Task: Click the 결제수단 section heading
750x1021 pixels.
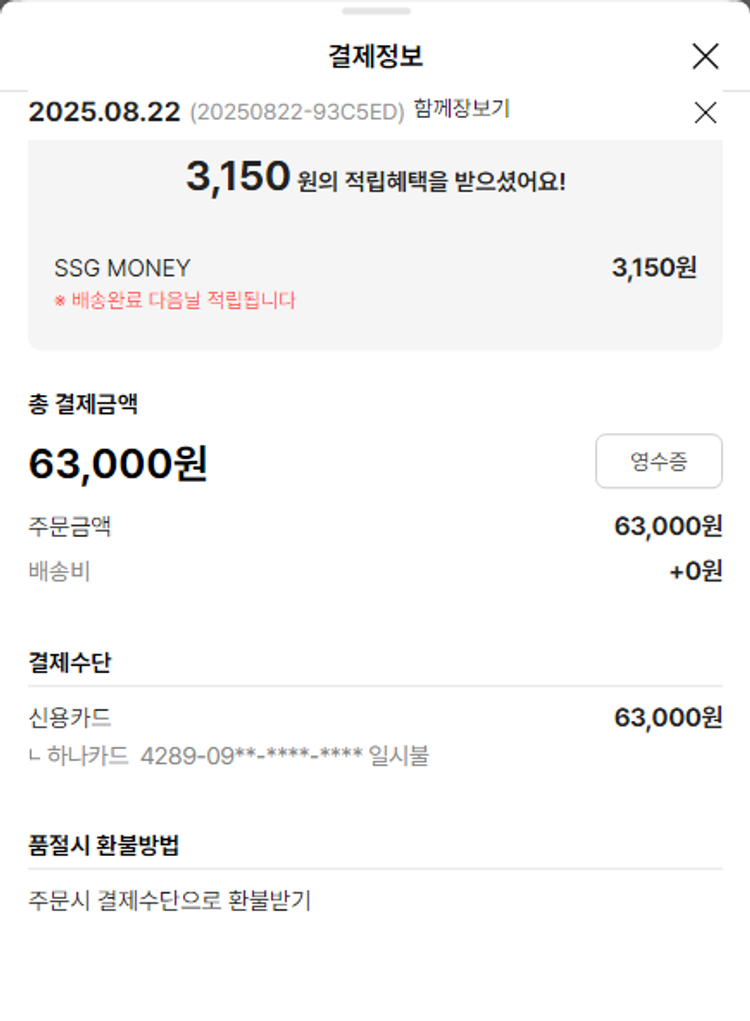Action: pyautogui.click(x=69, y=662)
